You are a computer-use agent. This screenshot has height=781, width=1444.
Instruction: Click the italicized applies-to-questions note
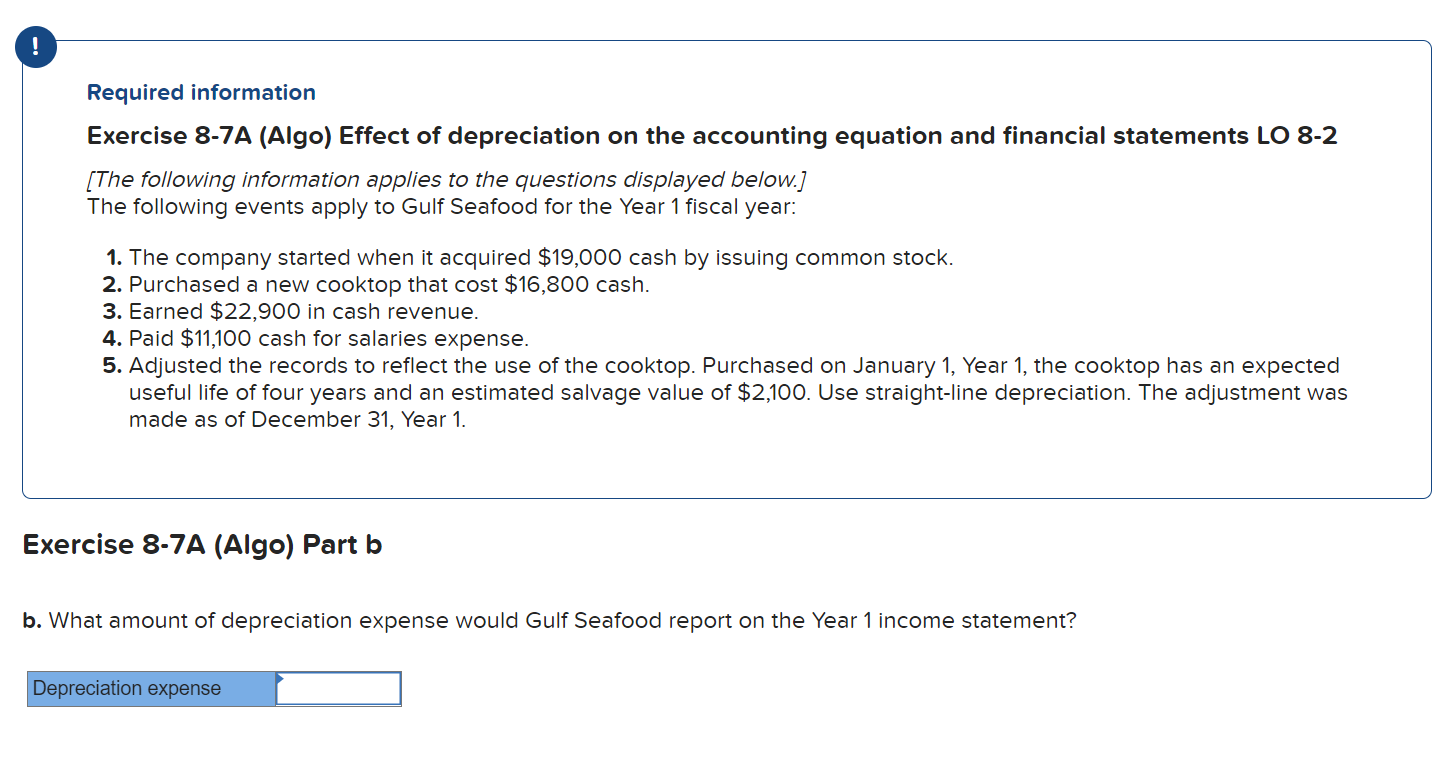tap(447, 179)
